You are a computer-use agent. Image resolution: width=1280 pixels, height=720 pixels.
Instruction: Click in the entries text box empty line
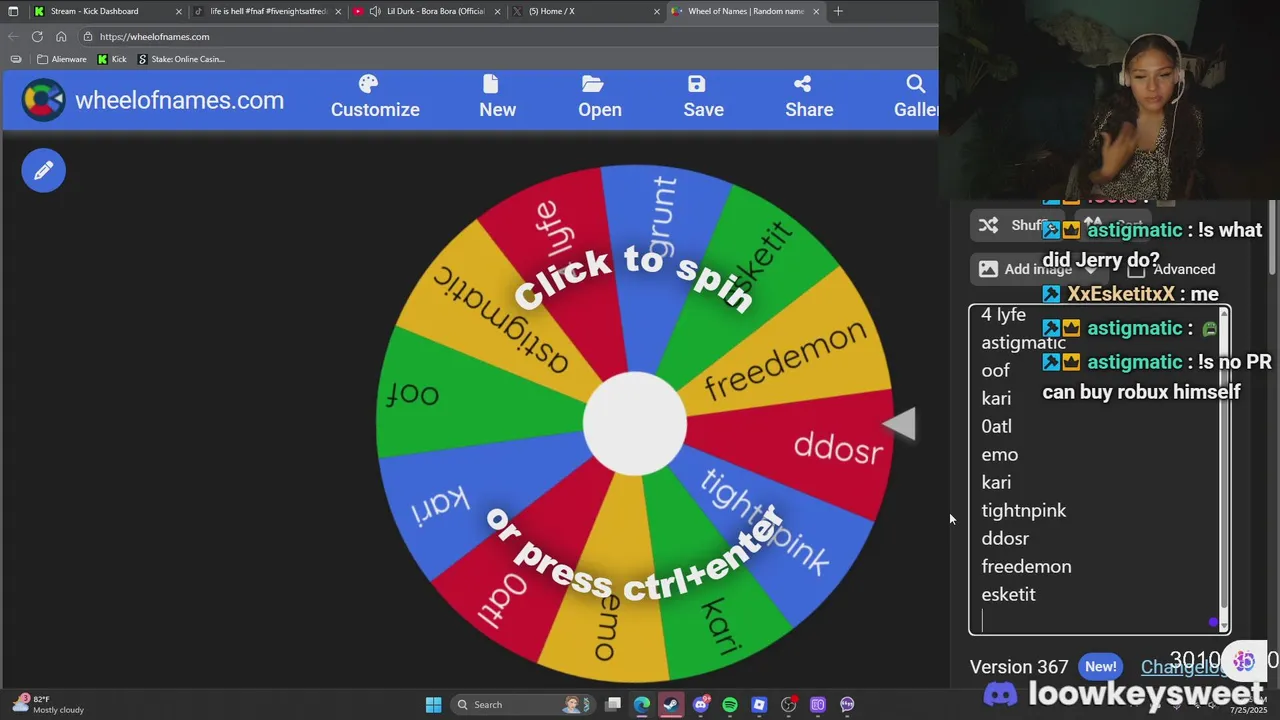pos(1095,622)
